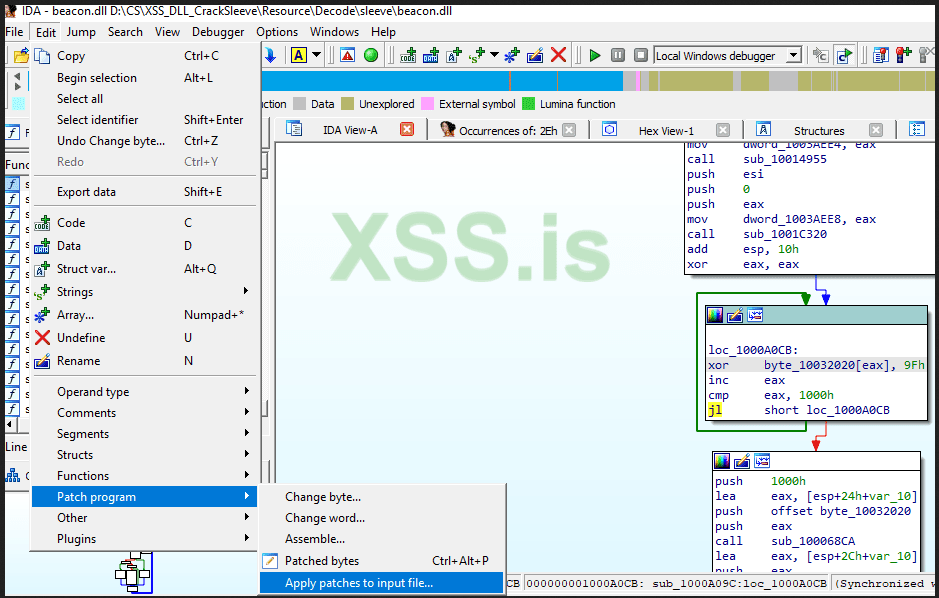Viewport: 939px width, 598px height.
Task: Click the Strings toolbar icon with green plus
Action: pos(477,56)
